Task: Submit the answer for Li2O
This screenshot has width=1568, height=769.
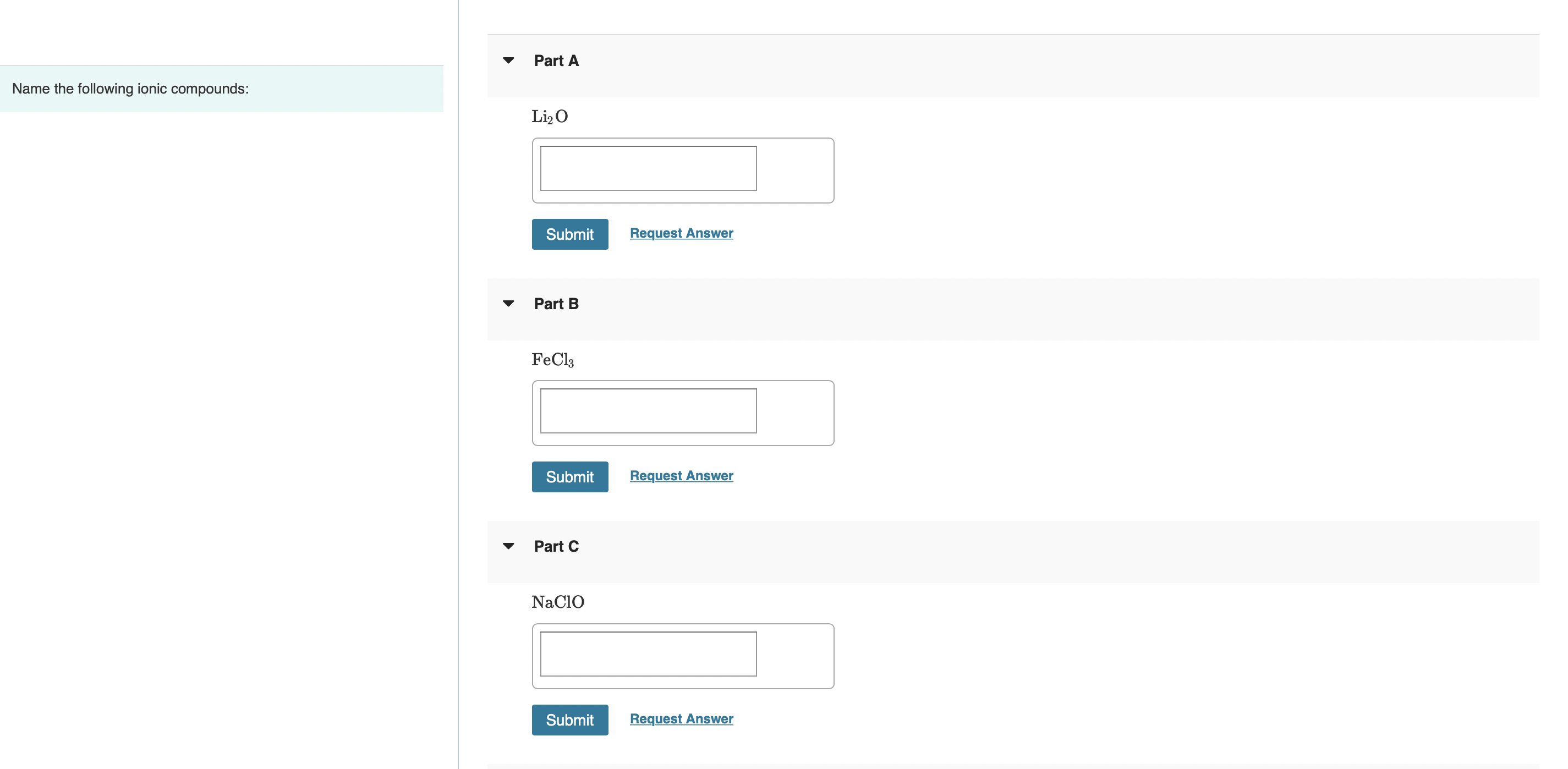Action: coord(569,234)
